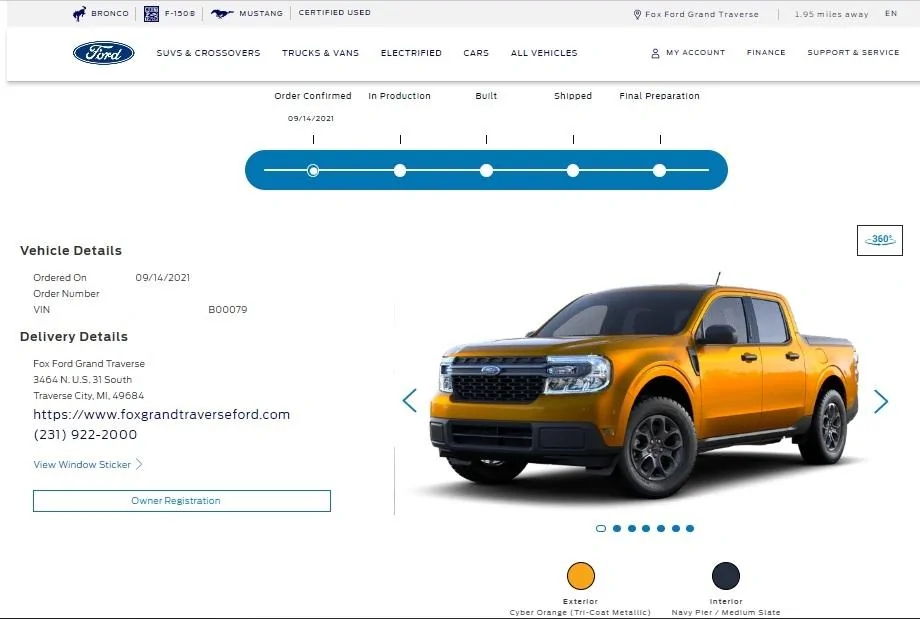The image size is (920, 620).
Task: Click the VIN value ending B00079
Action: pos(228,309)
